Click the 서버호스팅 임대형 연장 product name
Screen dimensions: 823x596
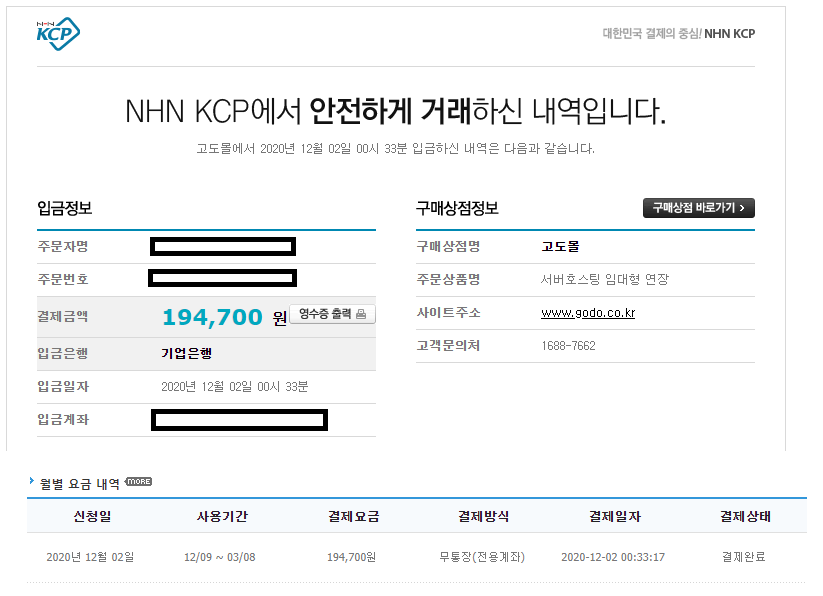click(x=605, y=279)
